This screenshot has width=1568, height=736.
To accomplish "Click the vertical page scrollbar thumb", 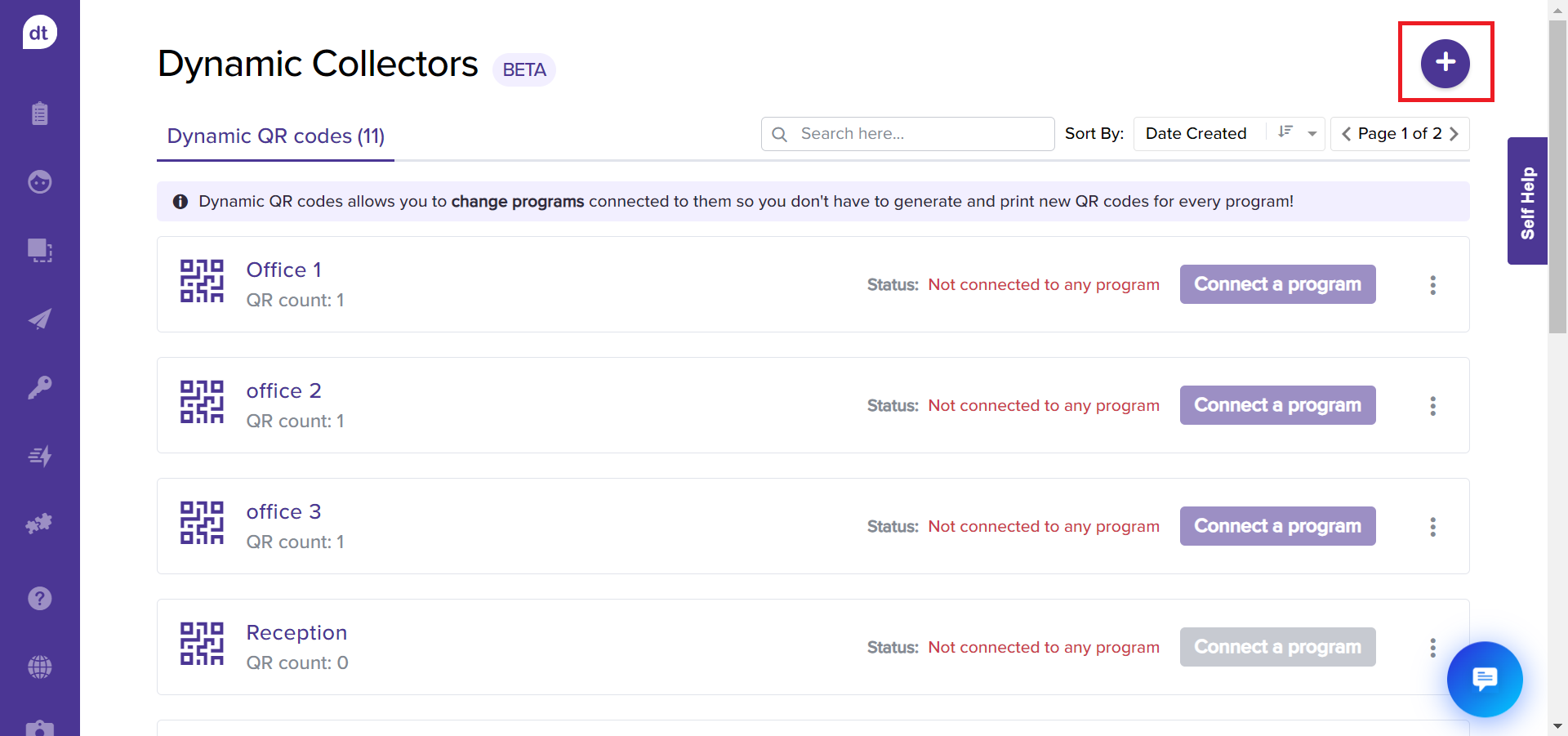I will point(1557,176).
